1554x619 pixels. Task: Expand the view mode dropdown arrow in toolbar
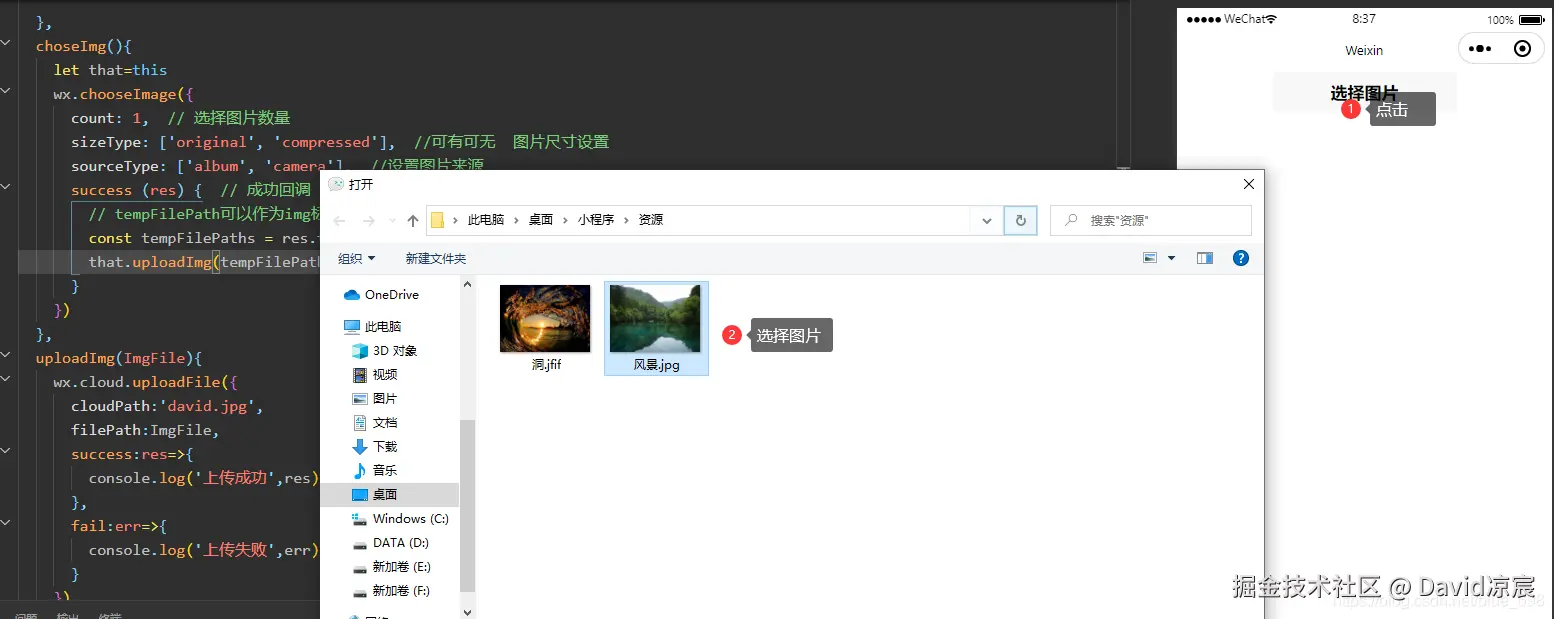tap(1172, 258)
